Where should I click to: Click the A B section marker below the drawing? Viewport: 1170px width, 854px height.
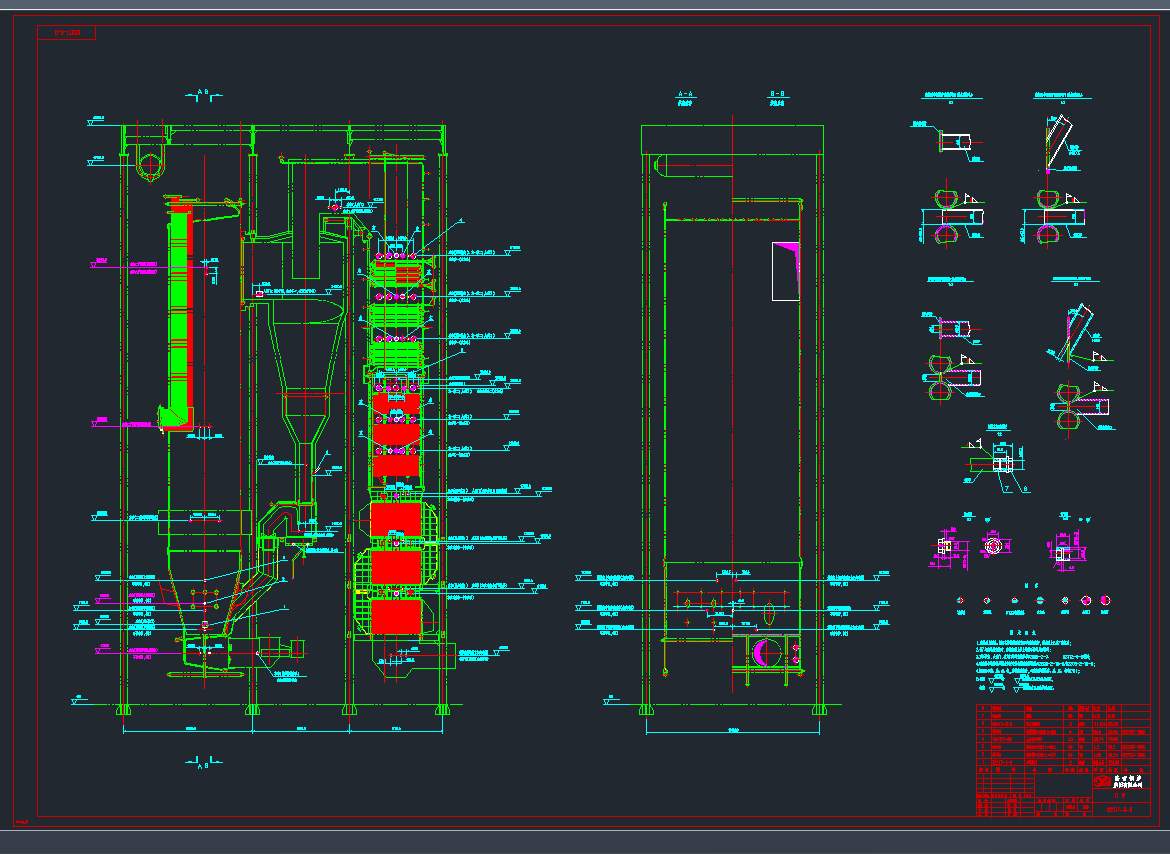[x=204, y=763]
